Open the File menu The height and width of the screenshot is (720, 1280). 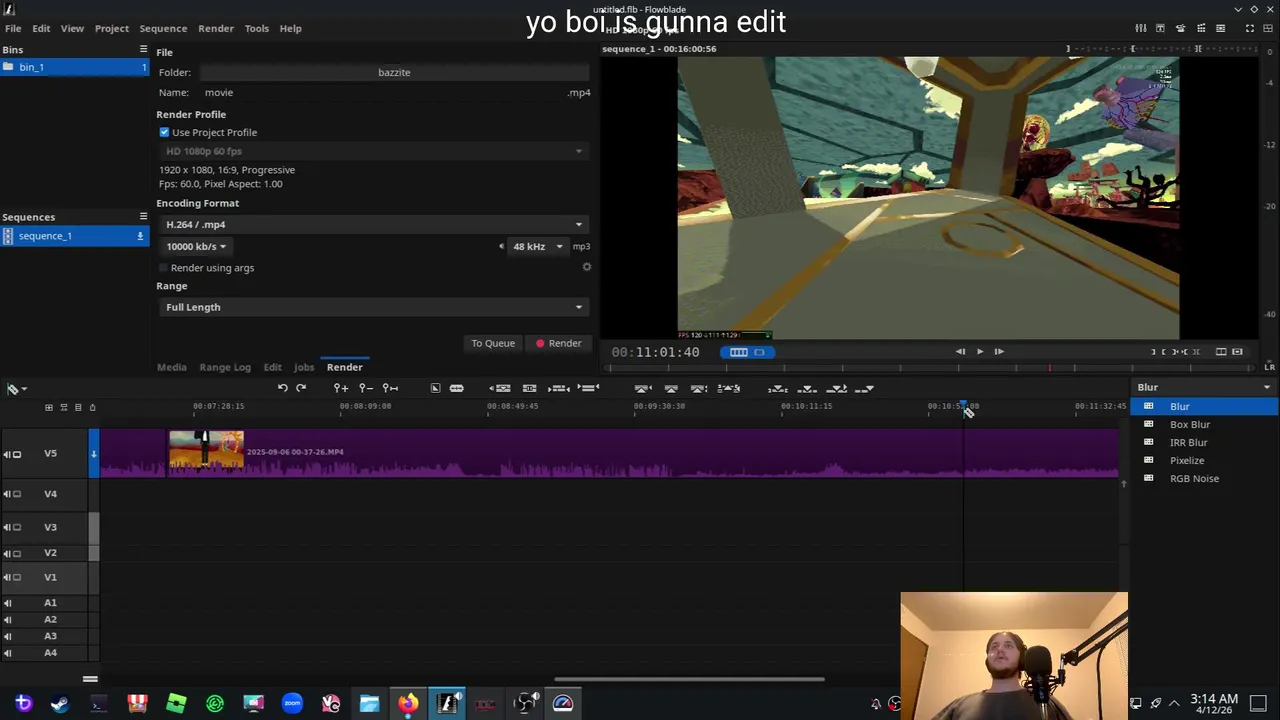point(13,28)
